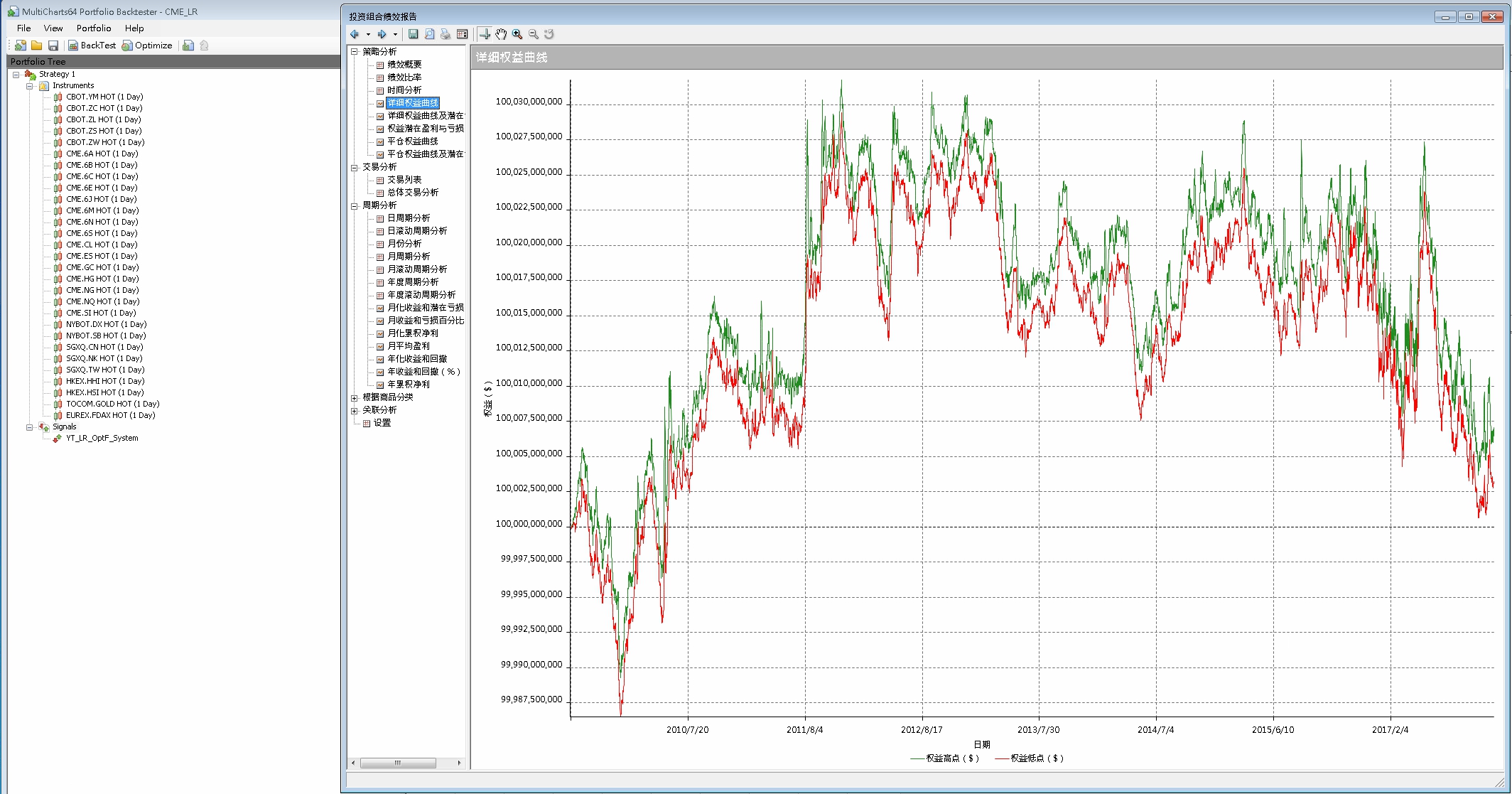Save the report using the report toolbar floppy icon
The width and height of the screenshot is (1512, 794).
(414, 34)
